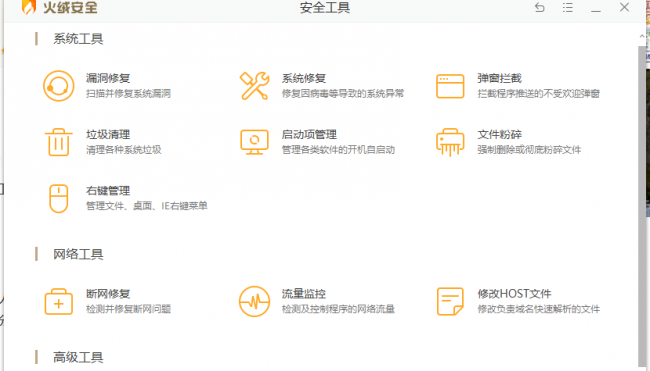Select the 启动项管理 title text
The image size is (650, 371).
(309, 134)
